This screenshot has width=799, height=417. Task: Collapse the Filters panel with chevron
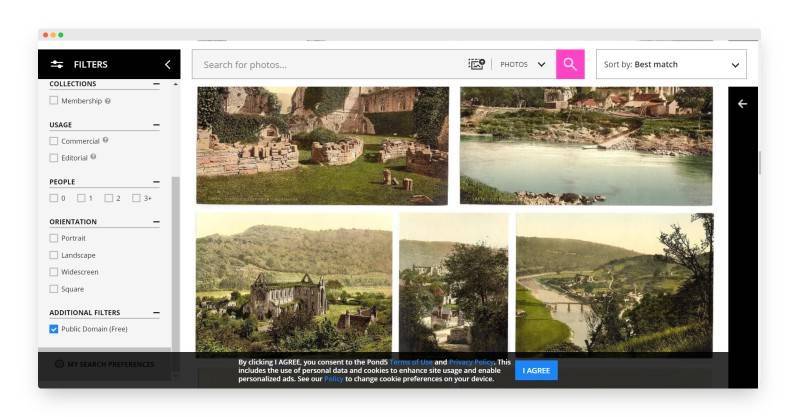pos(167,64)
